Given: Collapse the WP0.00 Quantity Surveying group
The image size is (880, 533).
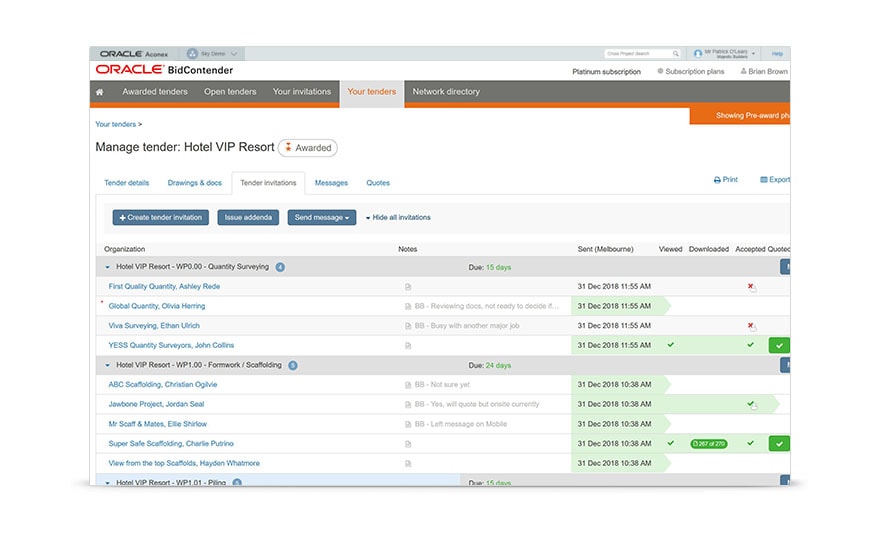Looking at the screenshot, I should tap(108, 267).
